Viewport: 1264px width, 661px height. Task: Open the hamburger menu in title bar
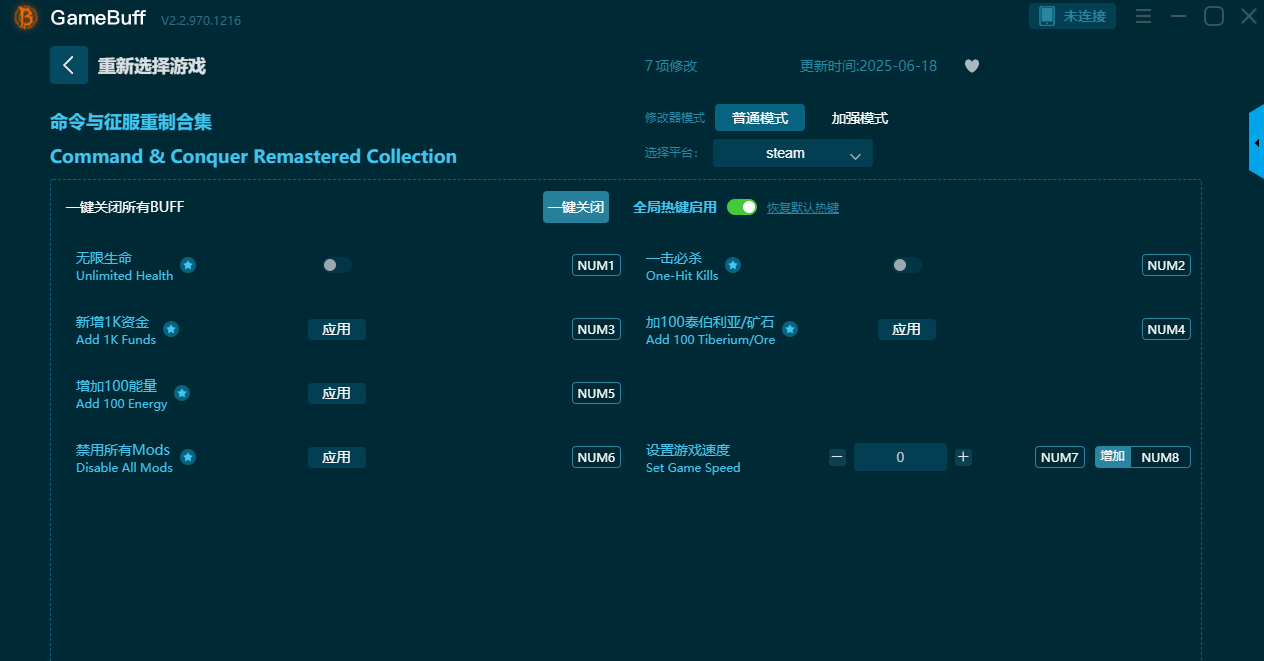point(1144,17)
